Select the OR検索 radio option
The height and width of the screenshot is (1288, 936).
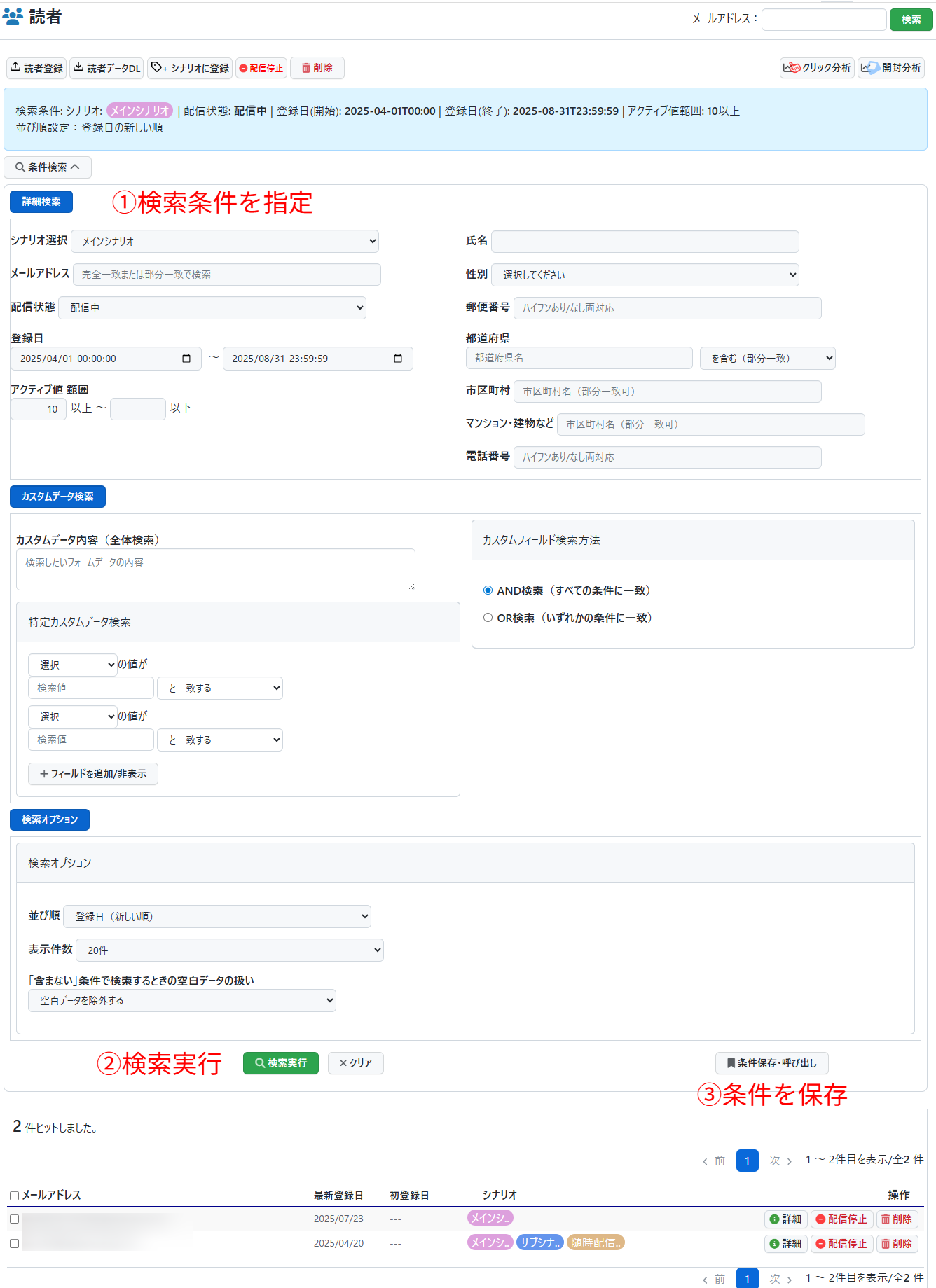(488, 618)
